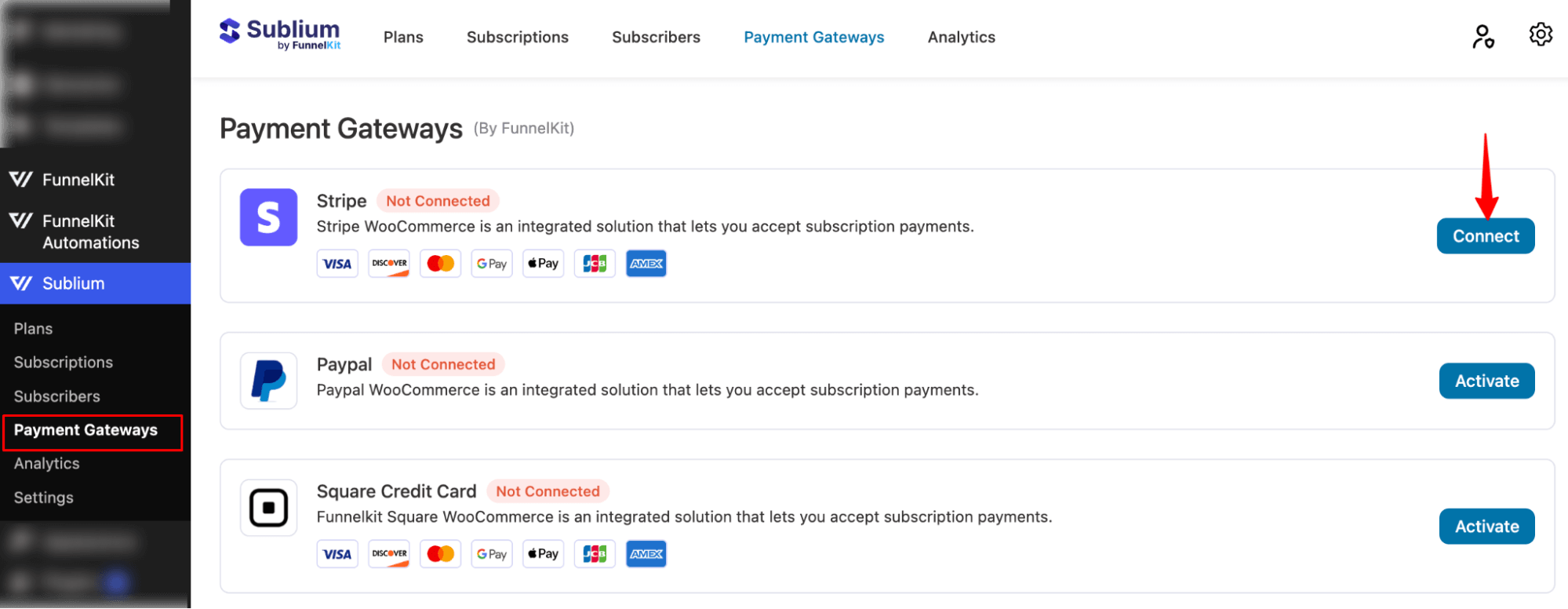Click the Apple Pay icon under Stripe
The height and width of the screenshot is (609, 1568).
(542, 263)
